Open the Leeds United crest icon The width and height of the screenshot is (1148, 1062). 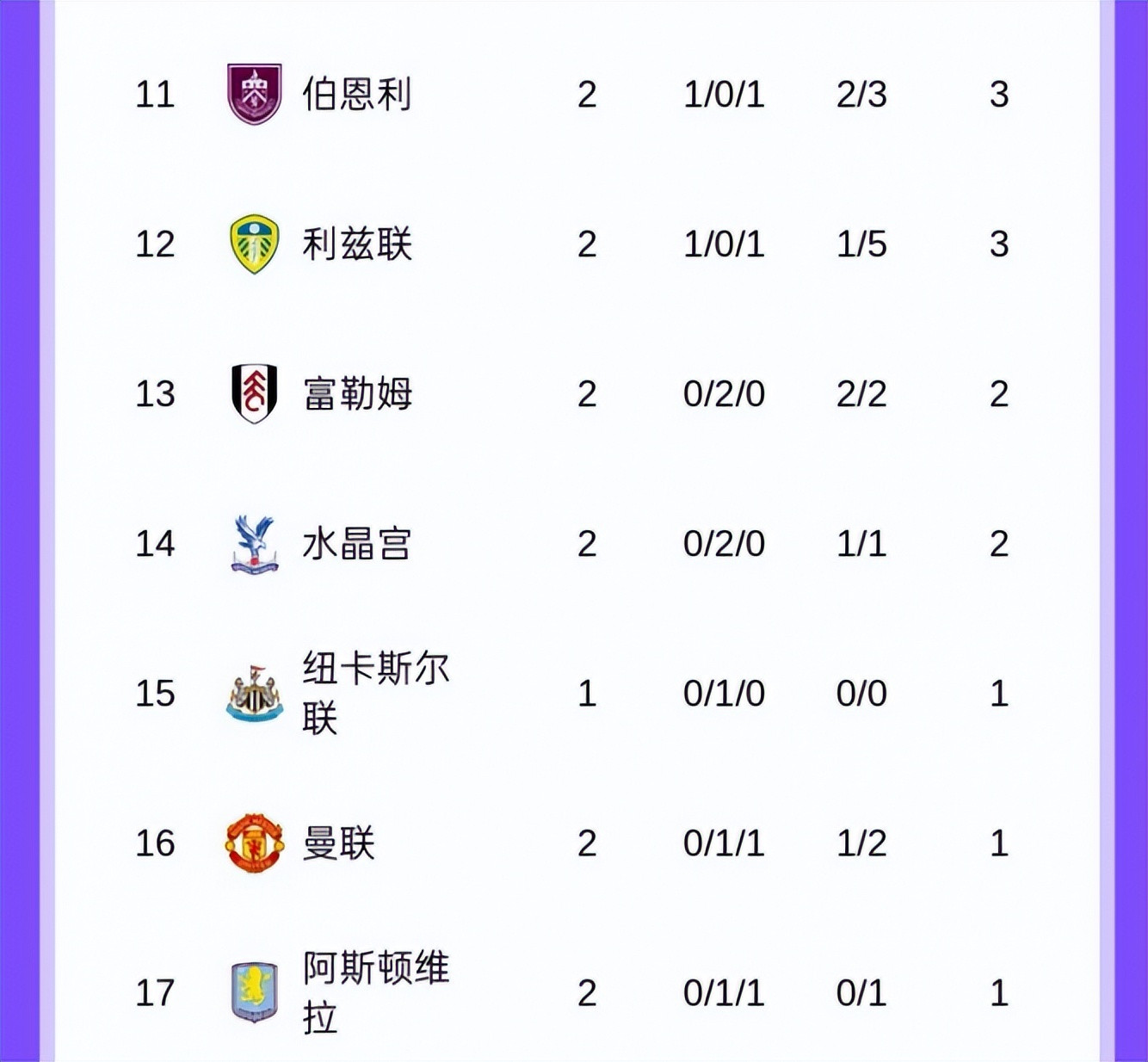coord(254,244)
